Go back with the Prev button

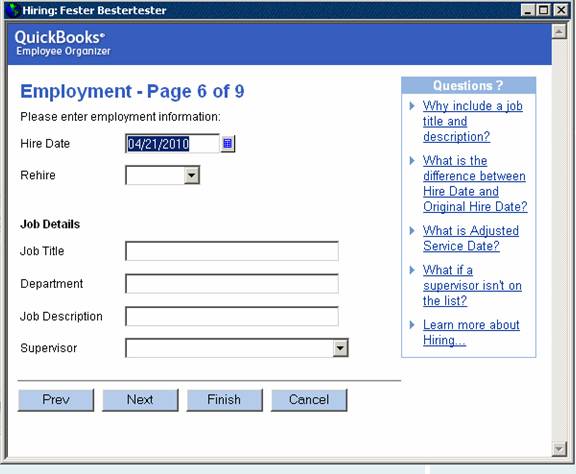coord(56,400)
